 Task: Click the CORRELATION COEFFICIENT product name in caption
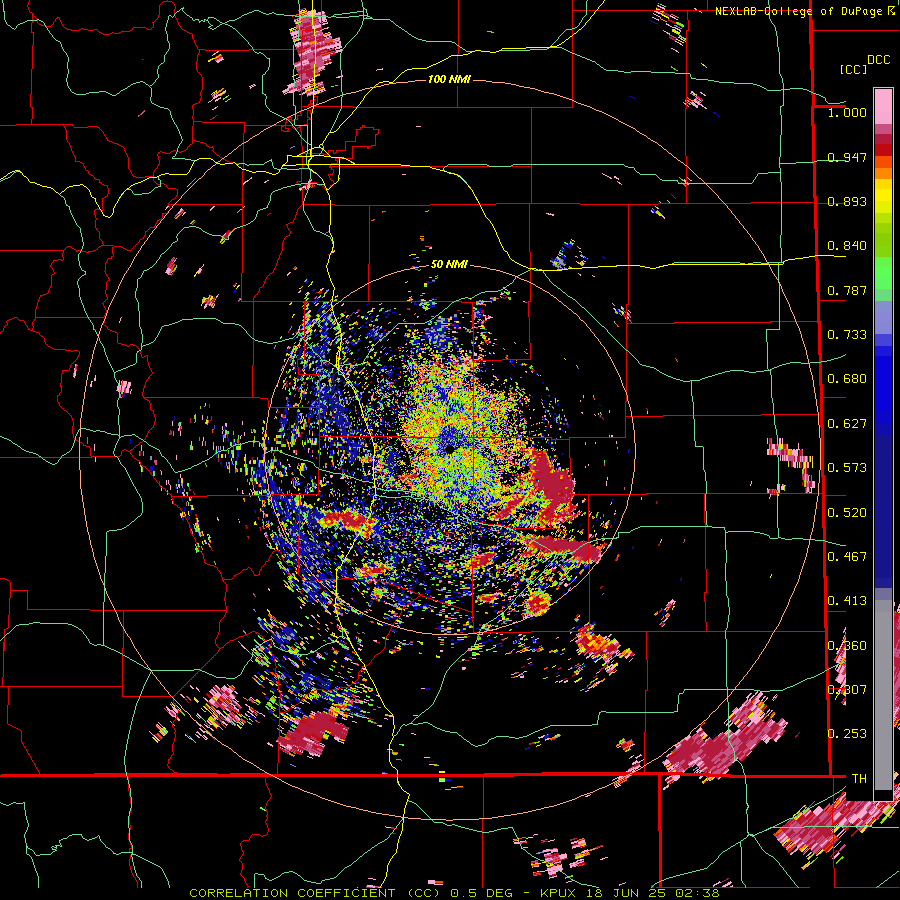click(x=292, y=893)
